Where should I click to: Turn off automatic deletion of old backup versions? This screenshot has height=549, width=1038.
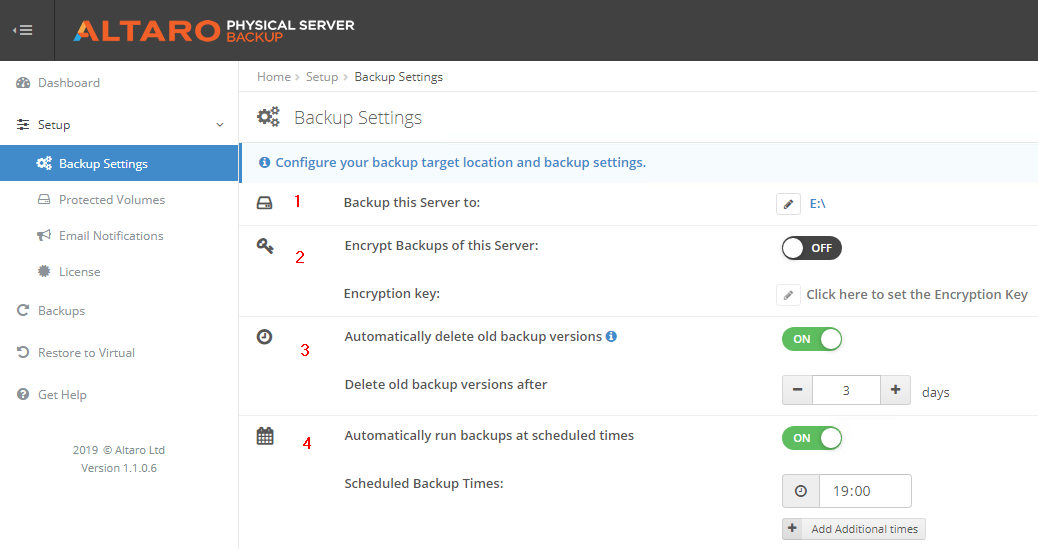[811, 339]
